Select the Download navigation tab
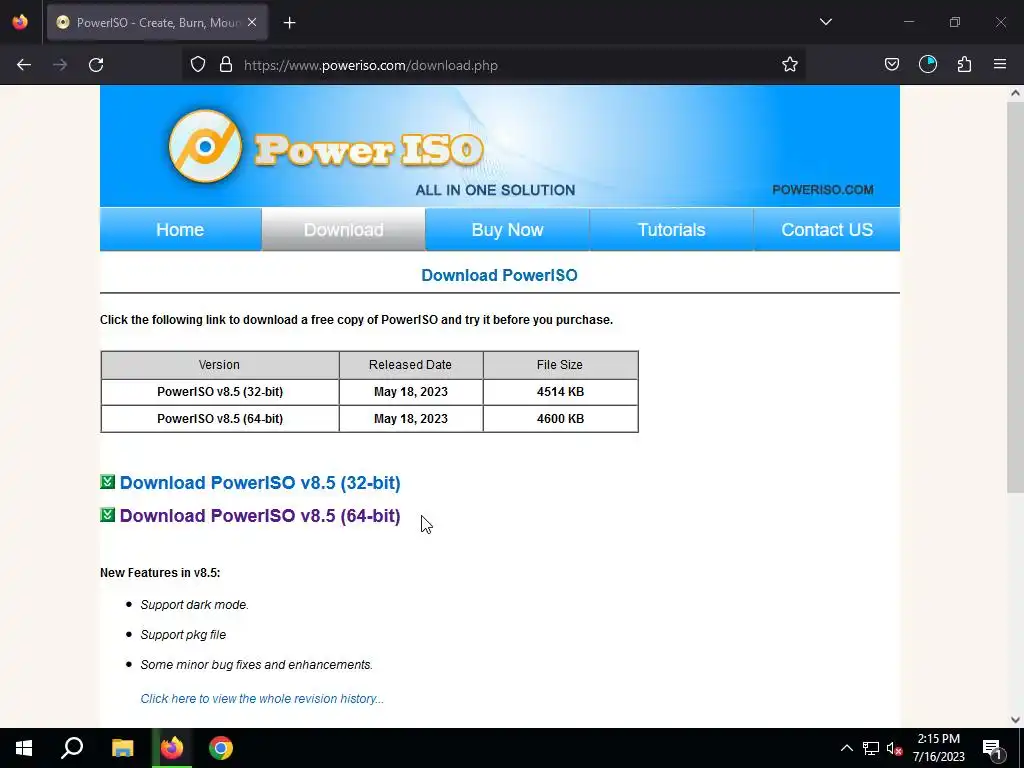 pos(344,229)
